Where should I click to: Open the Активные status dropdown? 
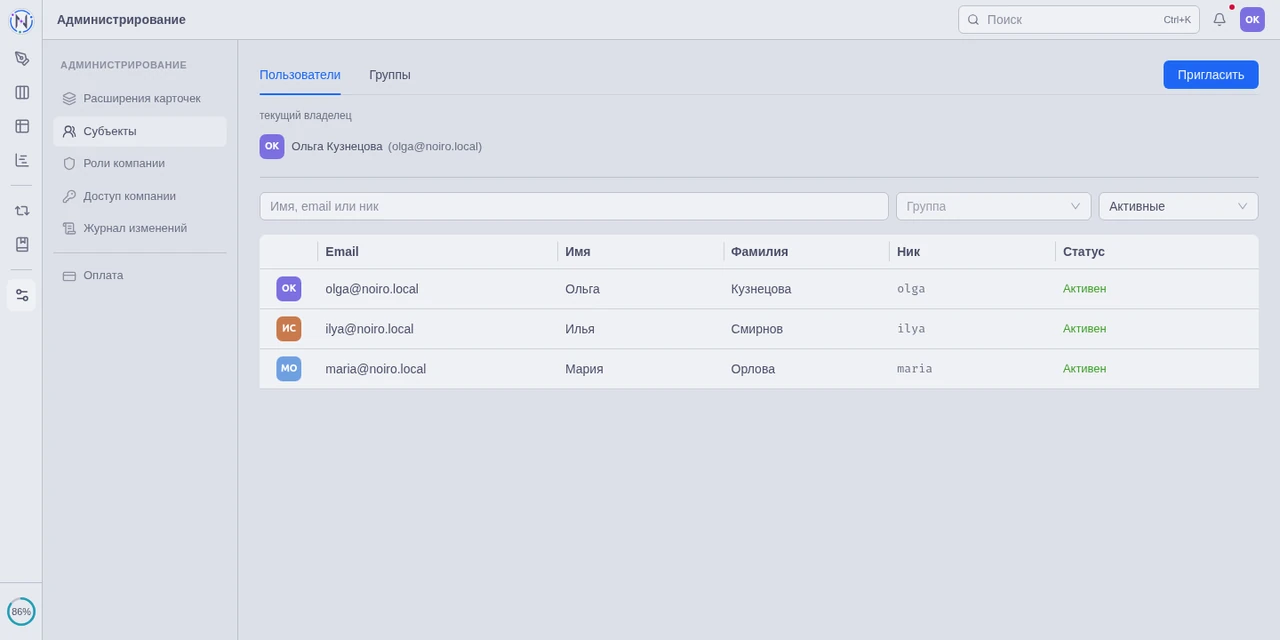1178,206
